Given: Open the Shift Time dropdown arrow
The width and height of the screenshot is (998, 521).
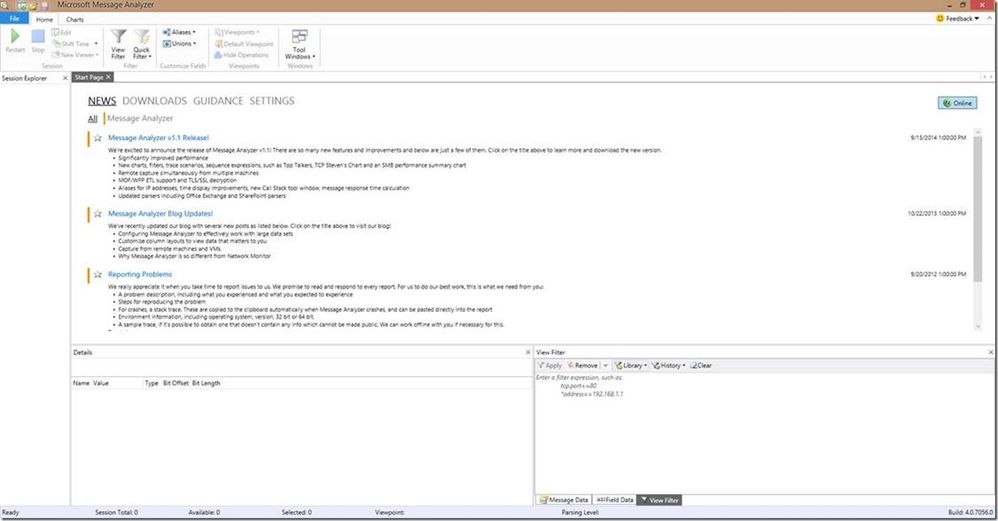Looking at the screenshot, I should click(x=96, y=44).
